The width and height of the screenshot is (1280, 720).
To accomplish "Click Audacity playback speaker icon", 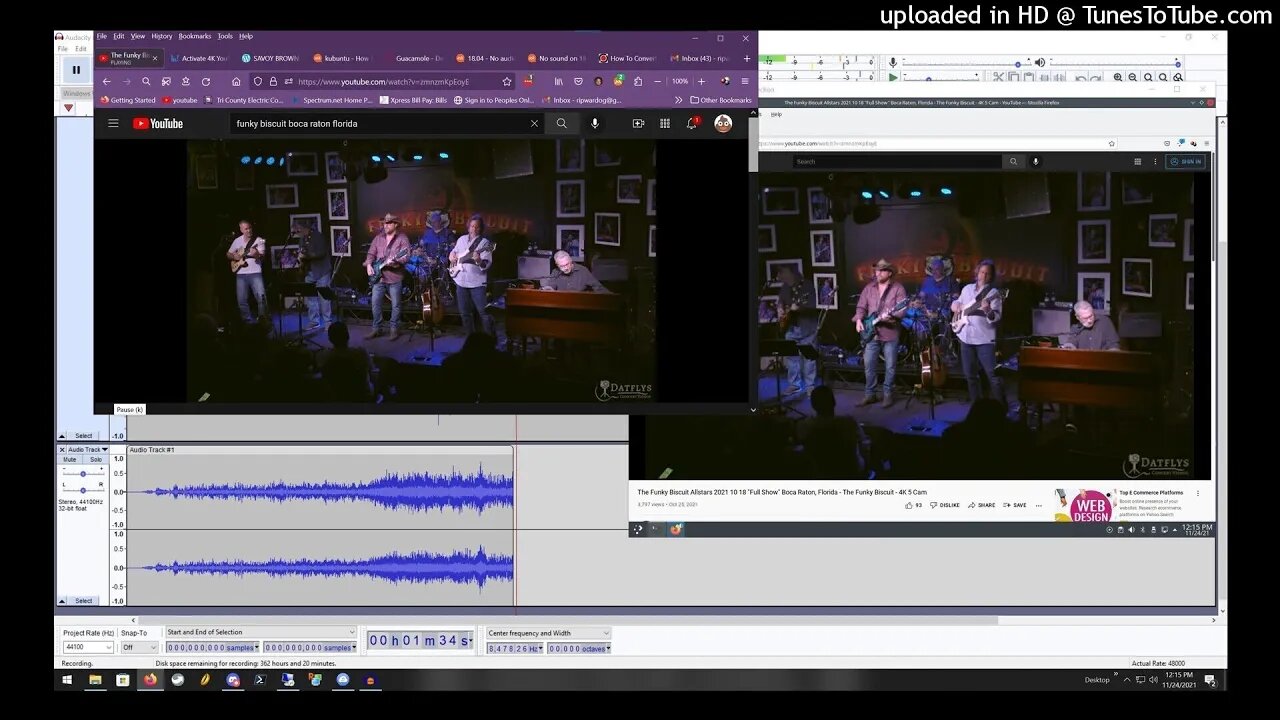I will pos(1040,62).
